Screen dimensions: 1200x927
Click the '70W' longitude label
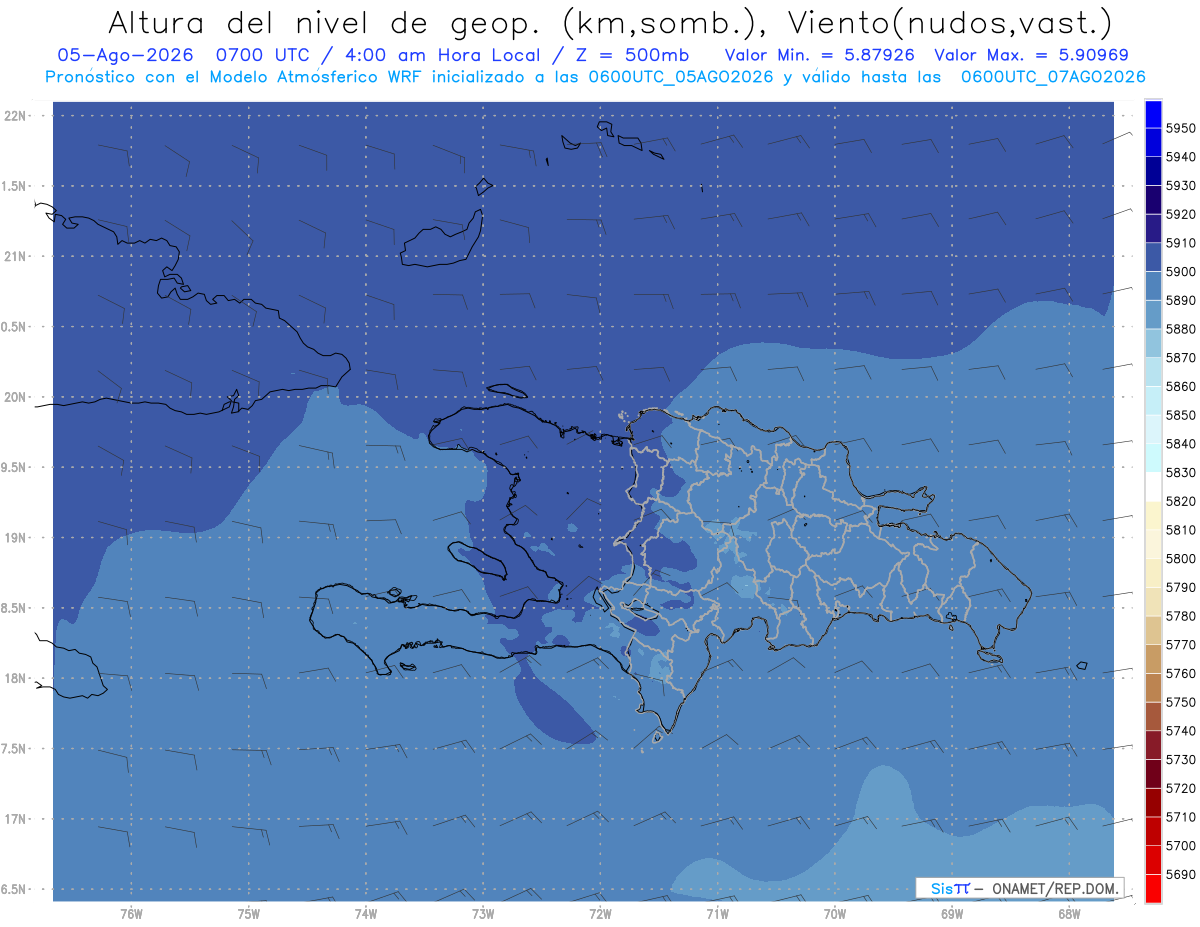click(835, 914)
